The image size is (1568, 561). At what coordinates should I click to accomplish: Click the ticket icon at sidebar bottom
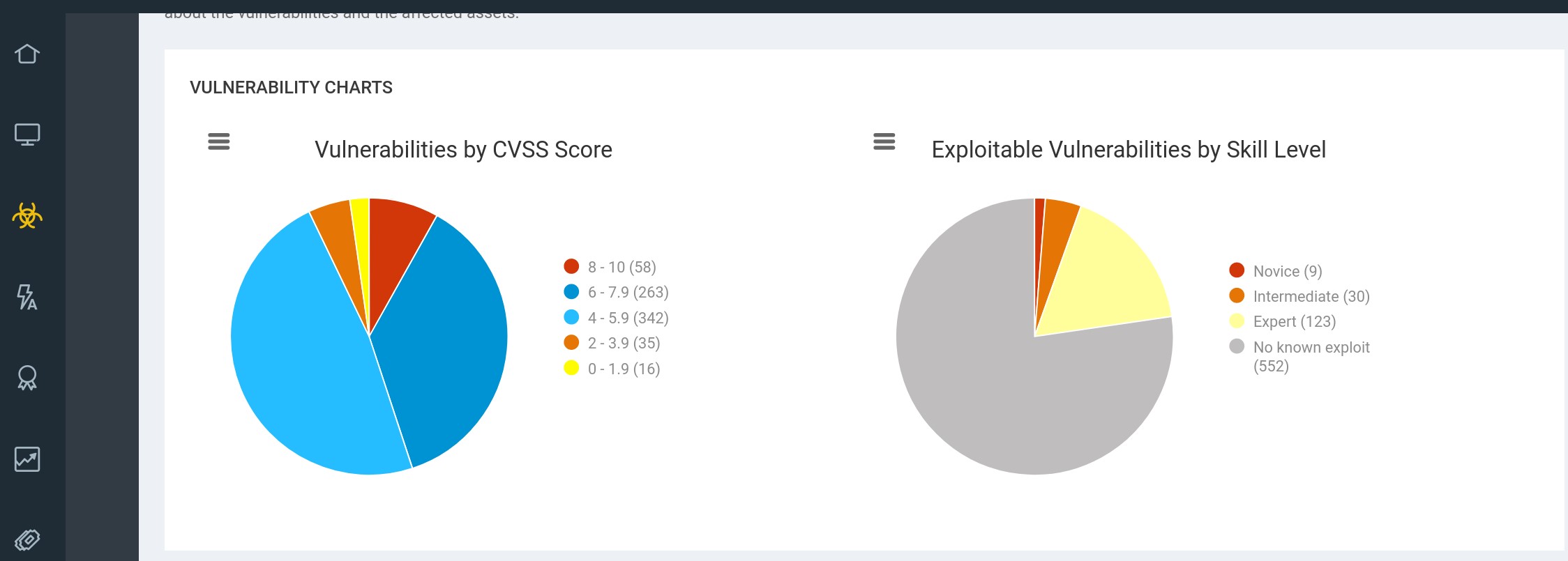(27, 539)
